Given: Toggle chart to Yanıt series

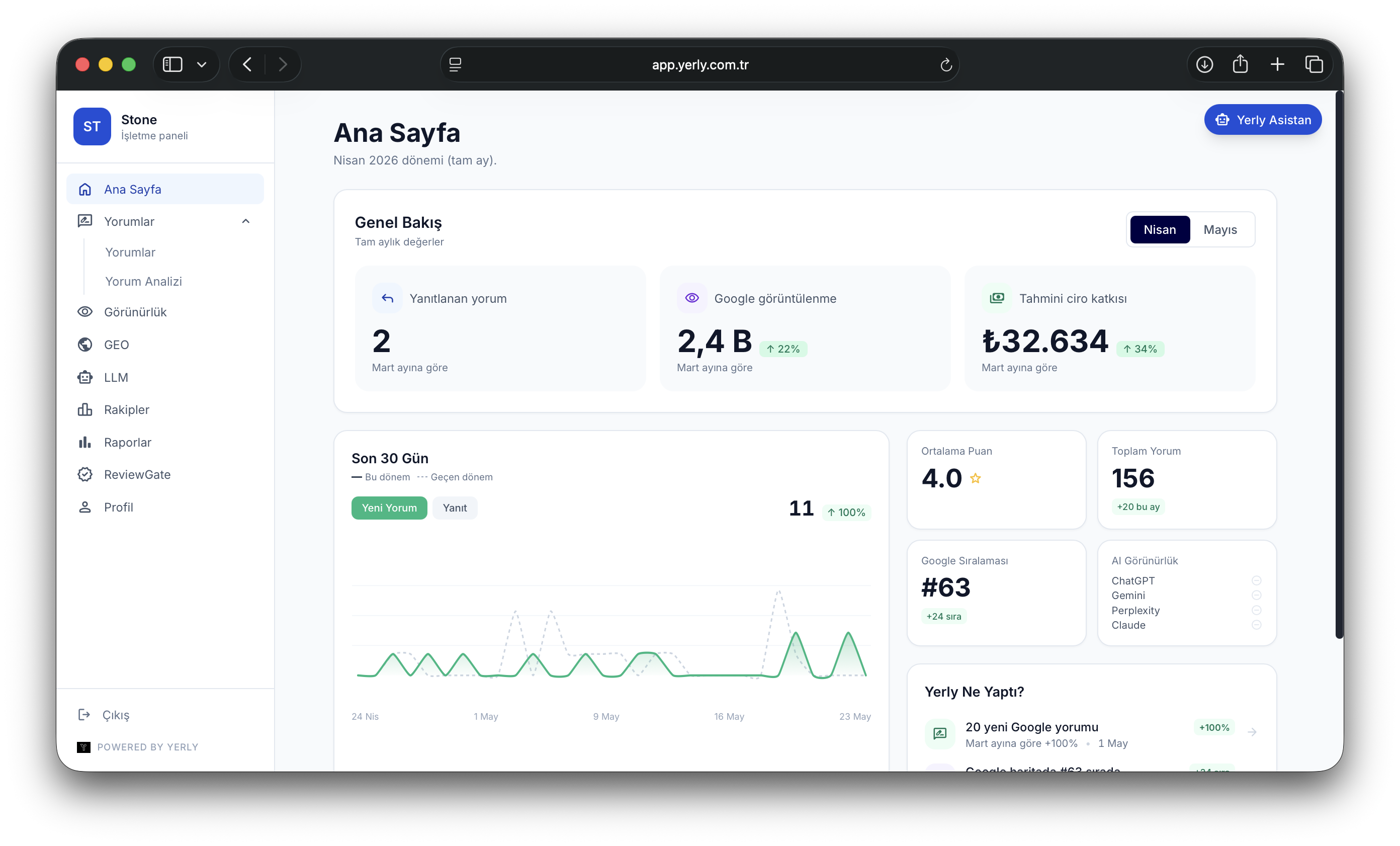Looking at the screenshot, I should 455,507.
